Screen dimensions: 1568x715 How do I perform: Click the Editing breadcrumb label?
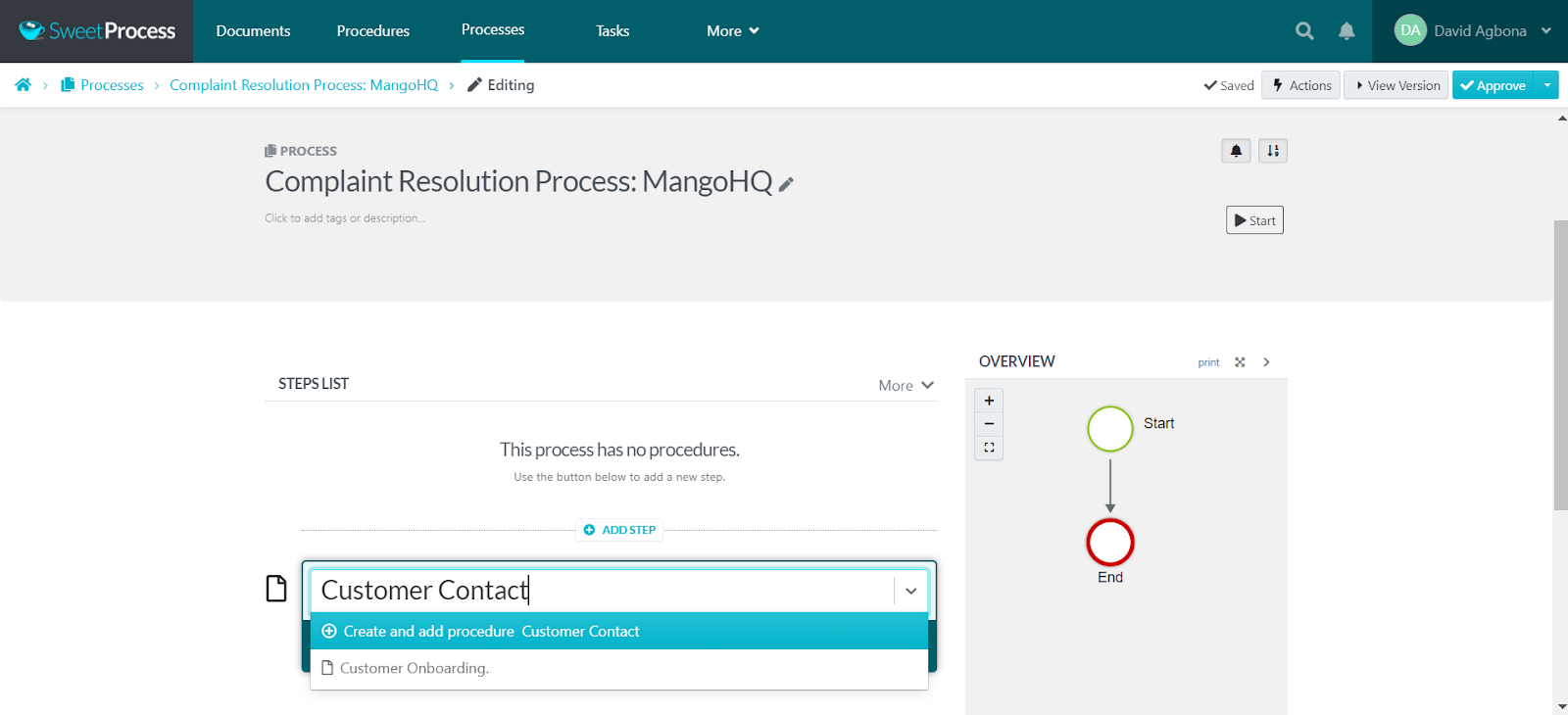pos(501,85)
